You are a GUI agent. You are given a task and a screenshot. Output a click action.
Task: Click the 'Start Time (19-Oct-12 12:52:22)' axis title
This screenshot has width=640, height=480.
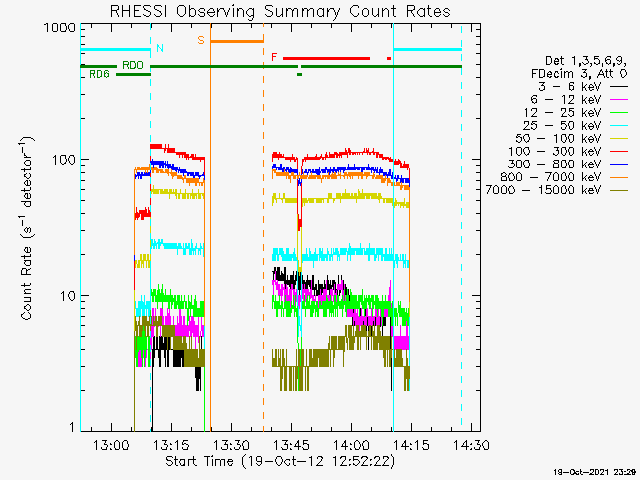point(280,461)
